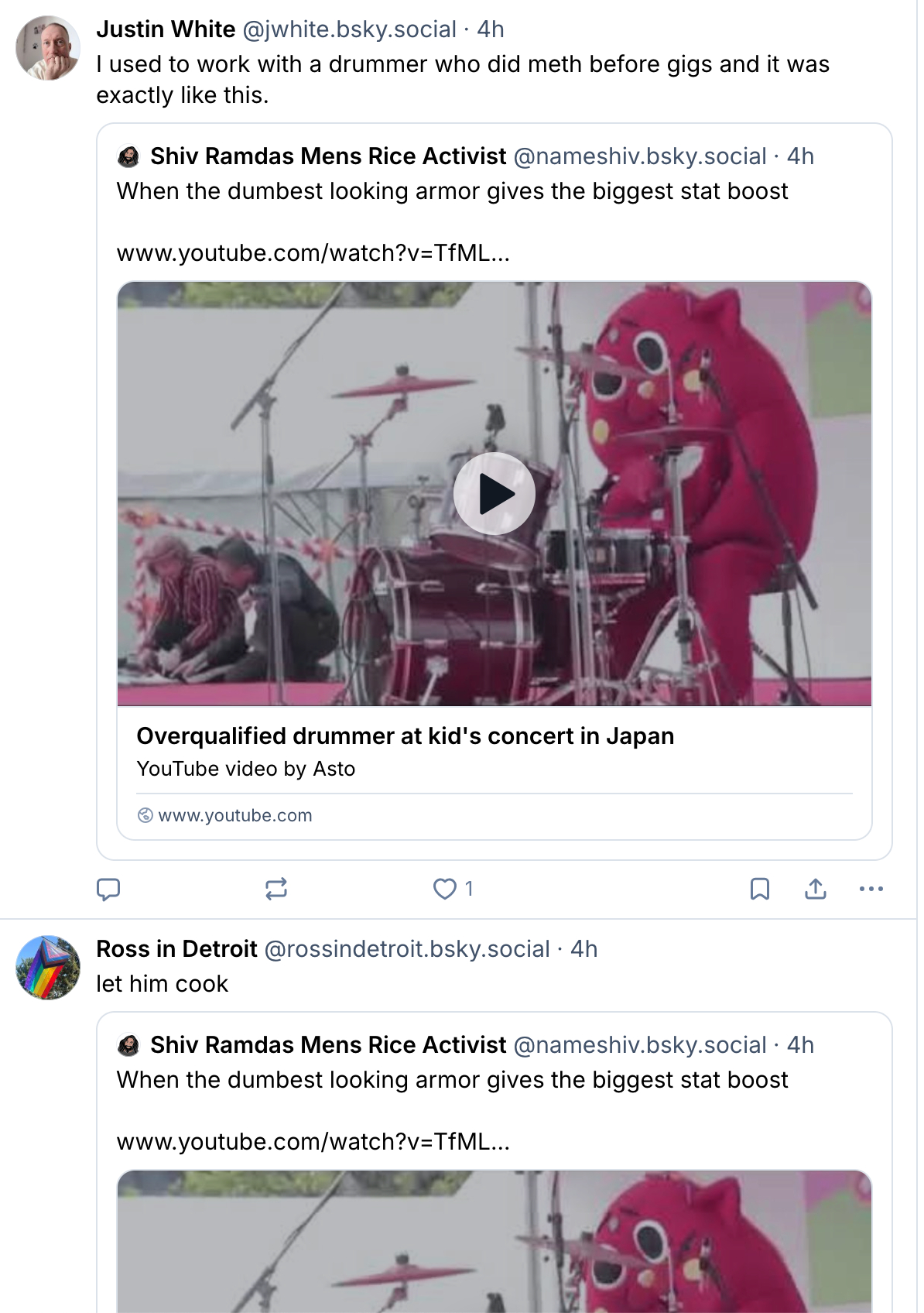Screen dimensions: 924x1313
Task: Open Ross in Detroit's profile avatar
Action: point(48,968)
